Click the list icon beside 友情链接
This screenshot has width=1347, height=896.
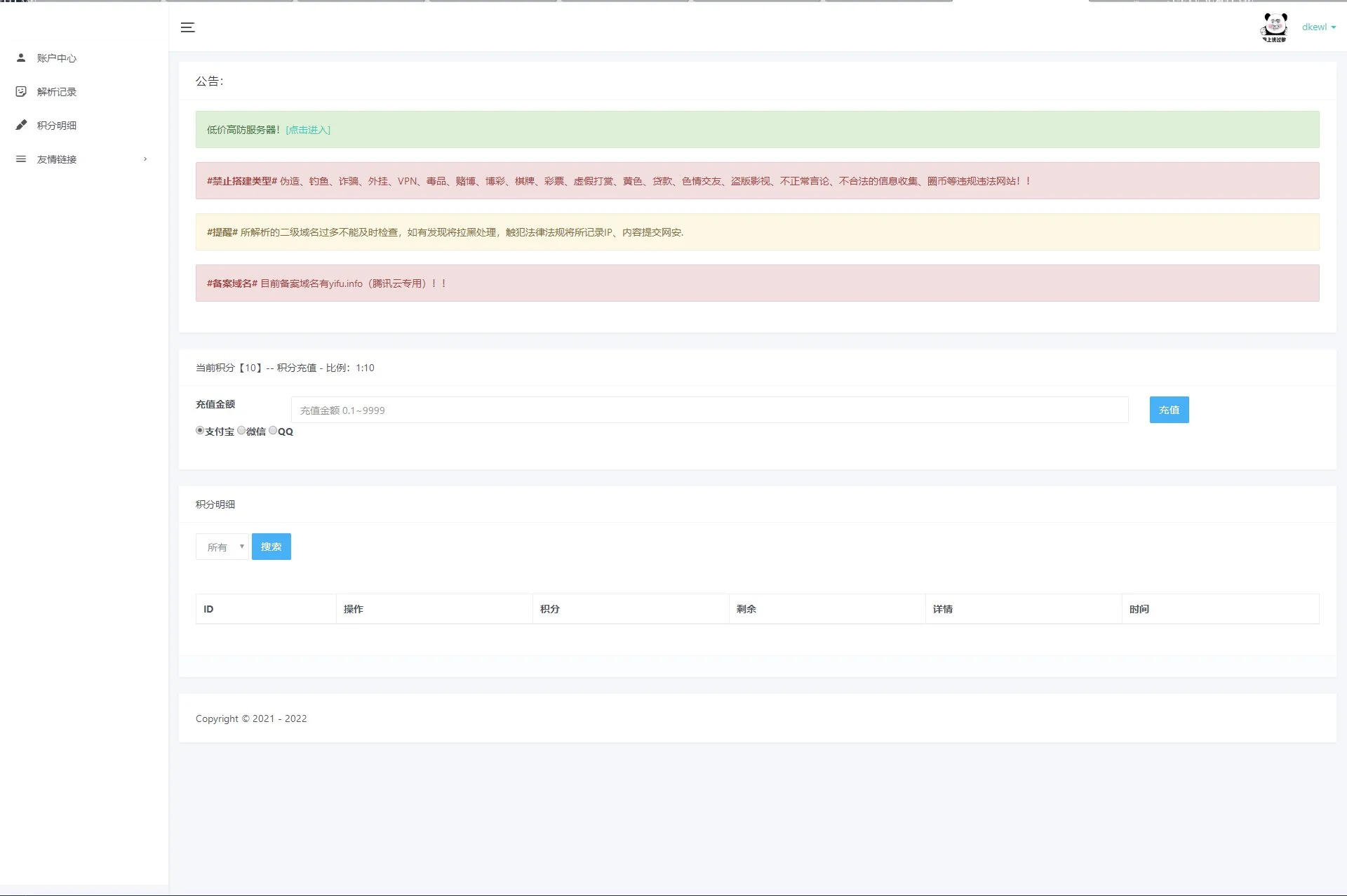tap(21, 159)
